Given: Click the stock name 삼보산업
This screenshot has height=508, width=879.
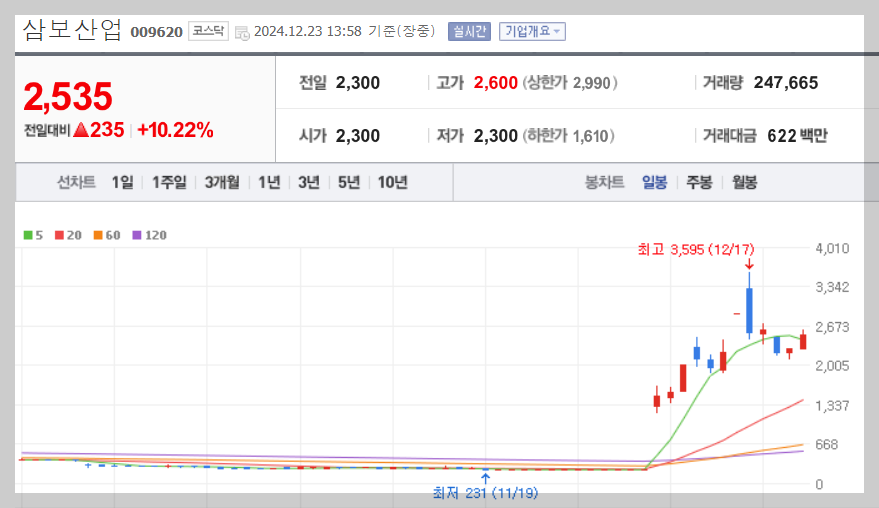Looking at the screenshot, I should pos(72,30).
